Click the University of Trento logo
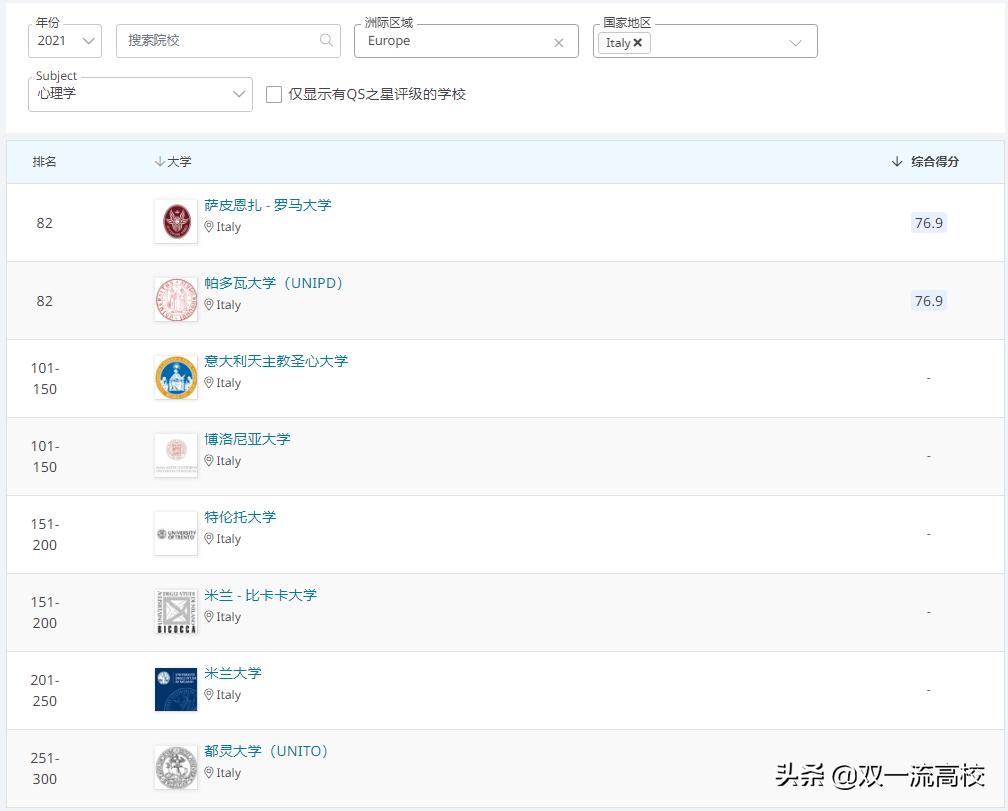 pyautogui.click(x=176, y=533)
